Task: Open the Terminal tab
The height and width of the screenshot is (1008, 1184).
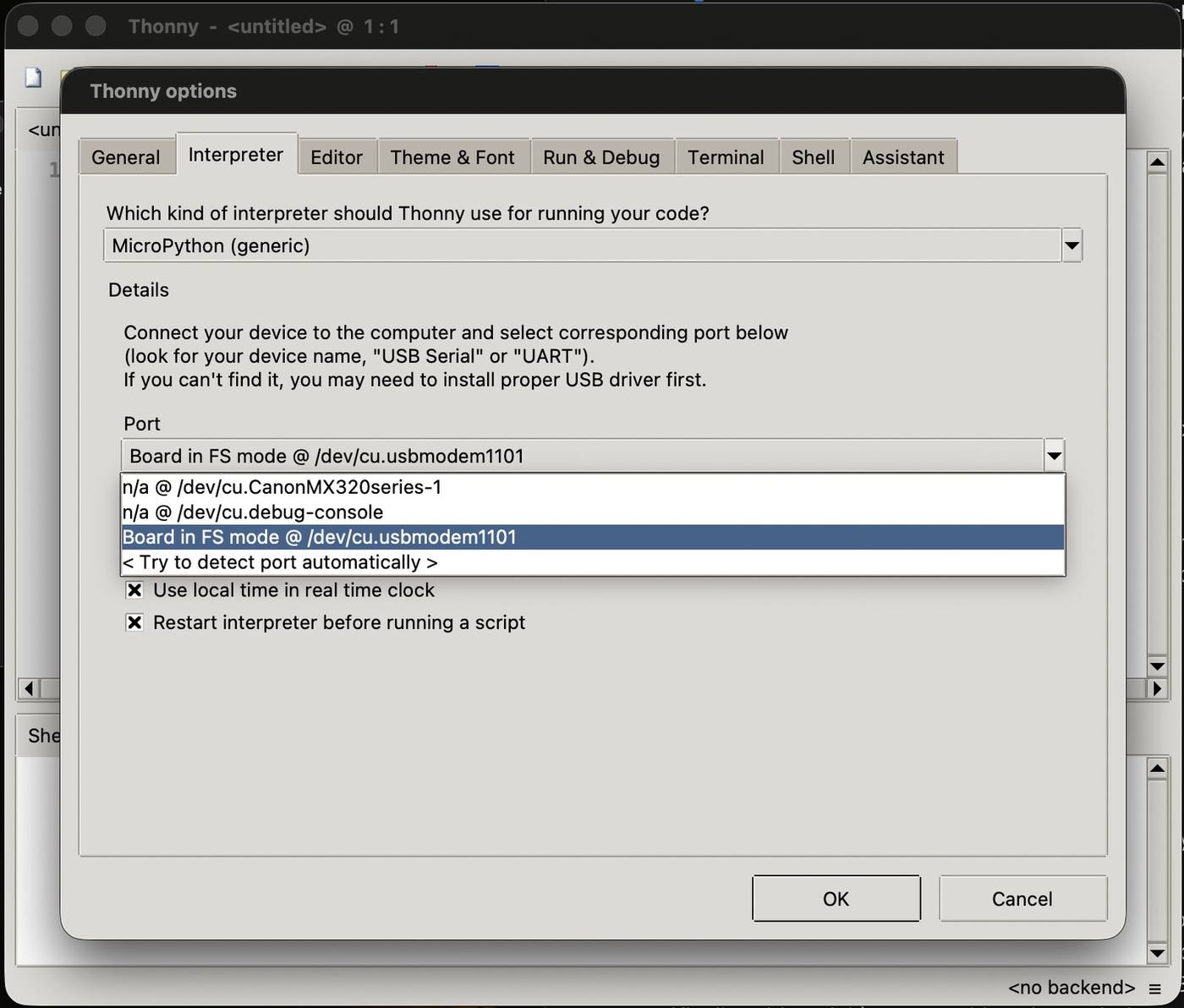Action: 726,157
